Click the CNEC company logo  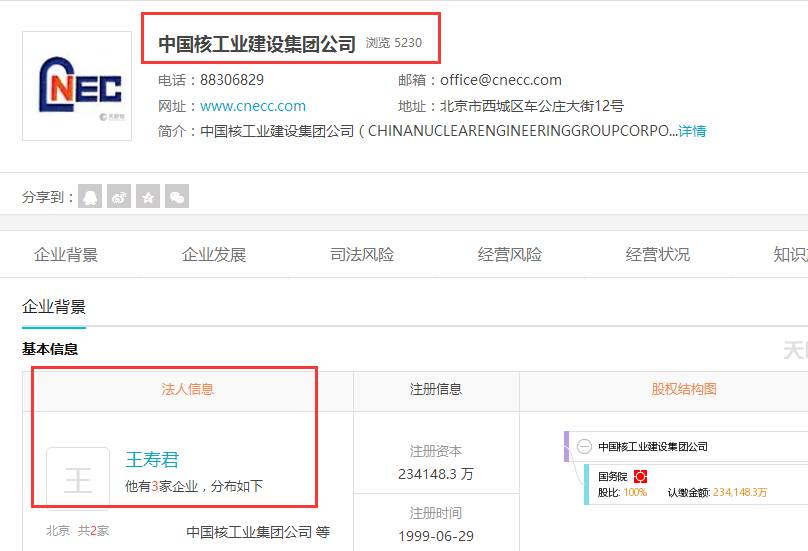(x=77, y=87)
